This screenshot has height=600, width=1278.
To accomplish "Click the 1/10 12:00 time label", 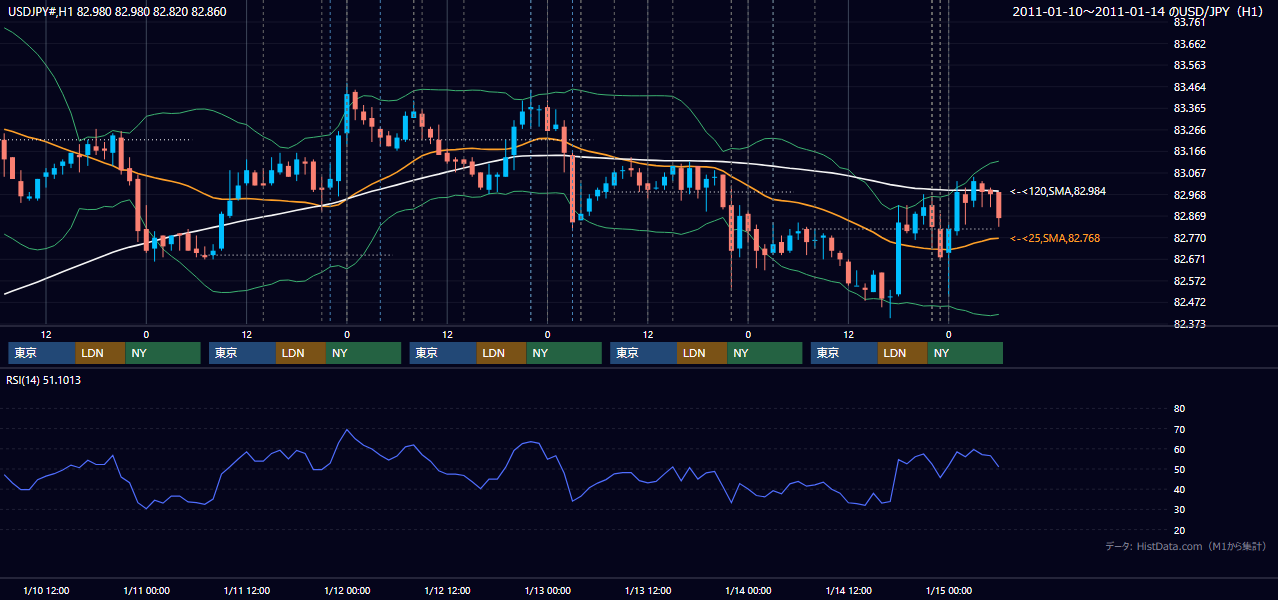I will click(x=46, y=590).
